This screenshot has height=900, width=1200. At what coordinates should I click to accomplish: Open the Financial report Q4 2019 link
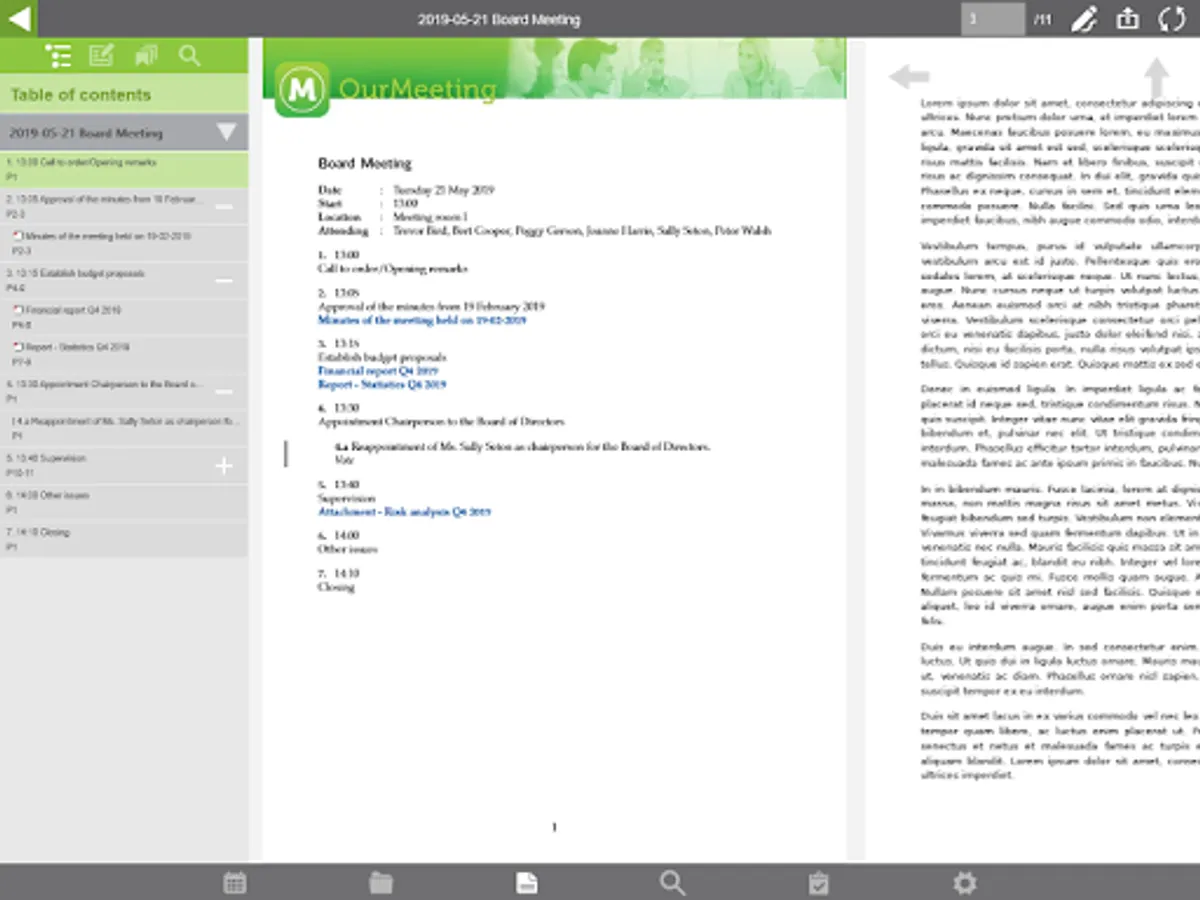[x=378, y=371]
